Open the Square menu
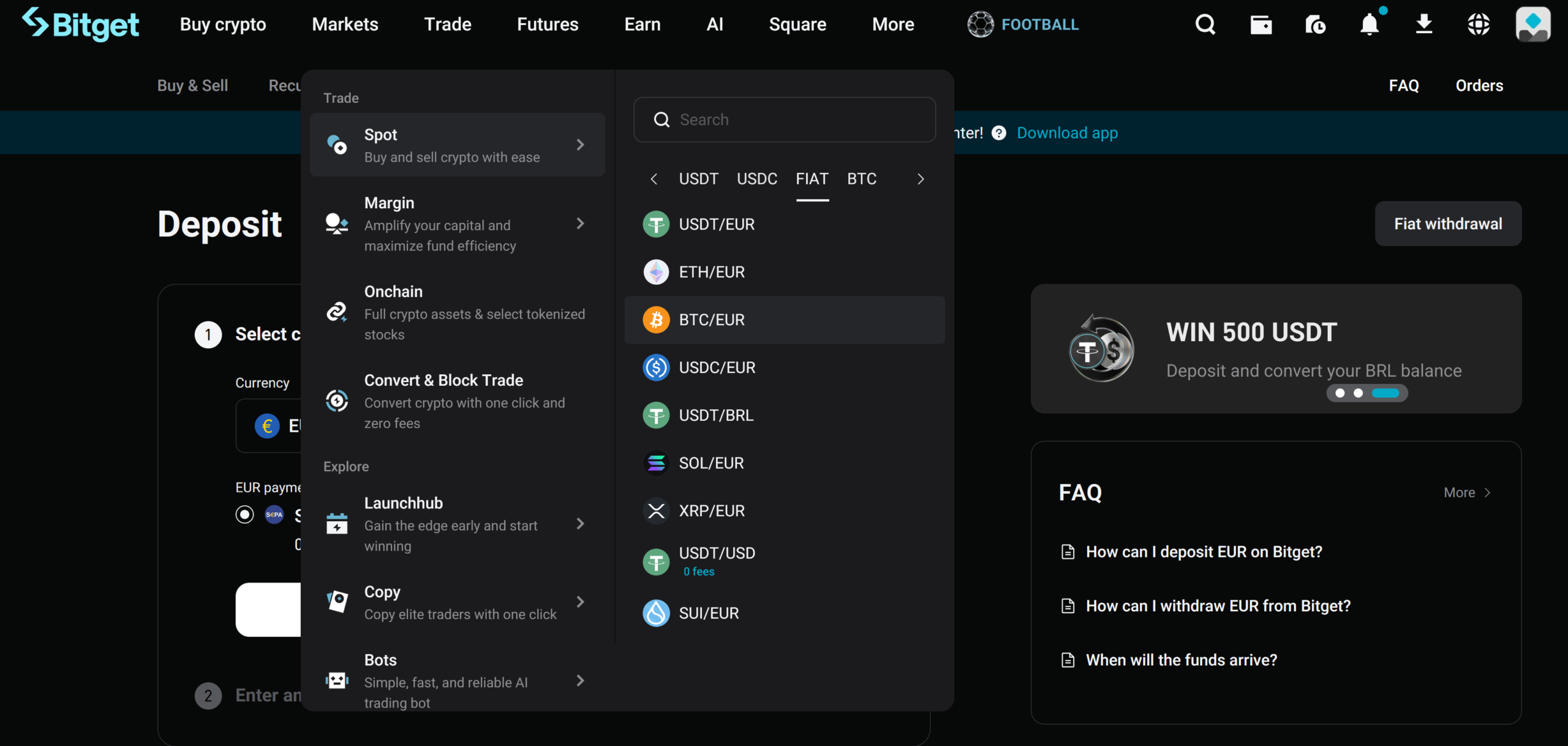 [x=797, y=24]
